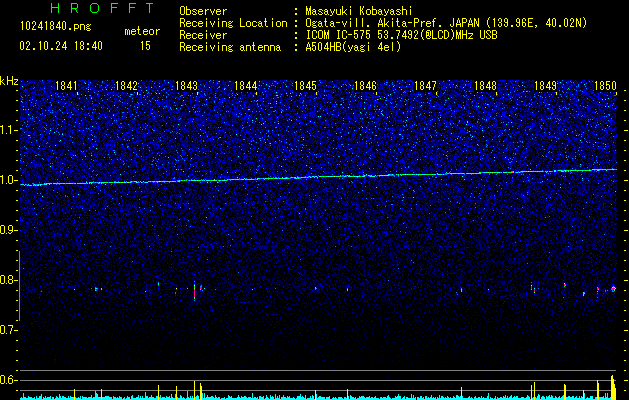Click the 1845 time marker
The width and height of the screenshot is (629, 400).
(x=306, y=86)
